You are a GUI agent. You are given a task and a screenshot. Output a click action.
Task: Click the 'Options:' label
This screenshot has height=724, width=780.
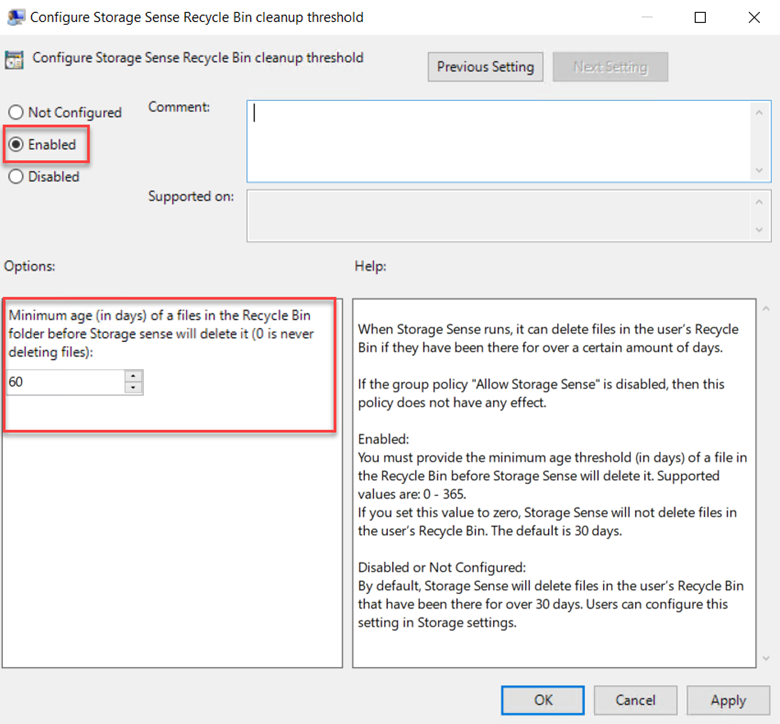30,266
